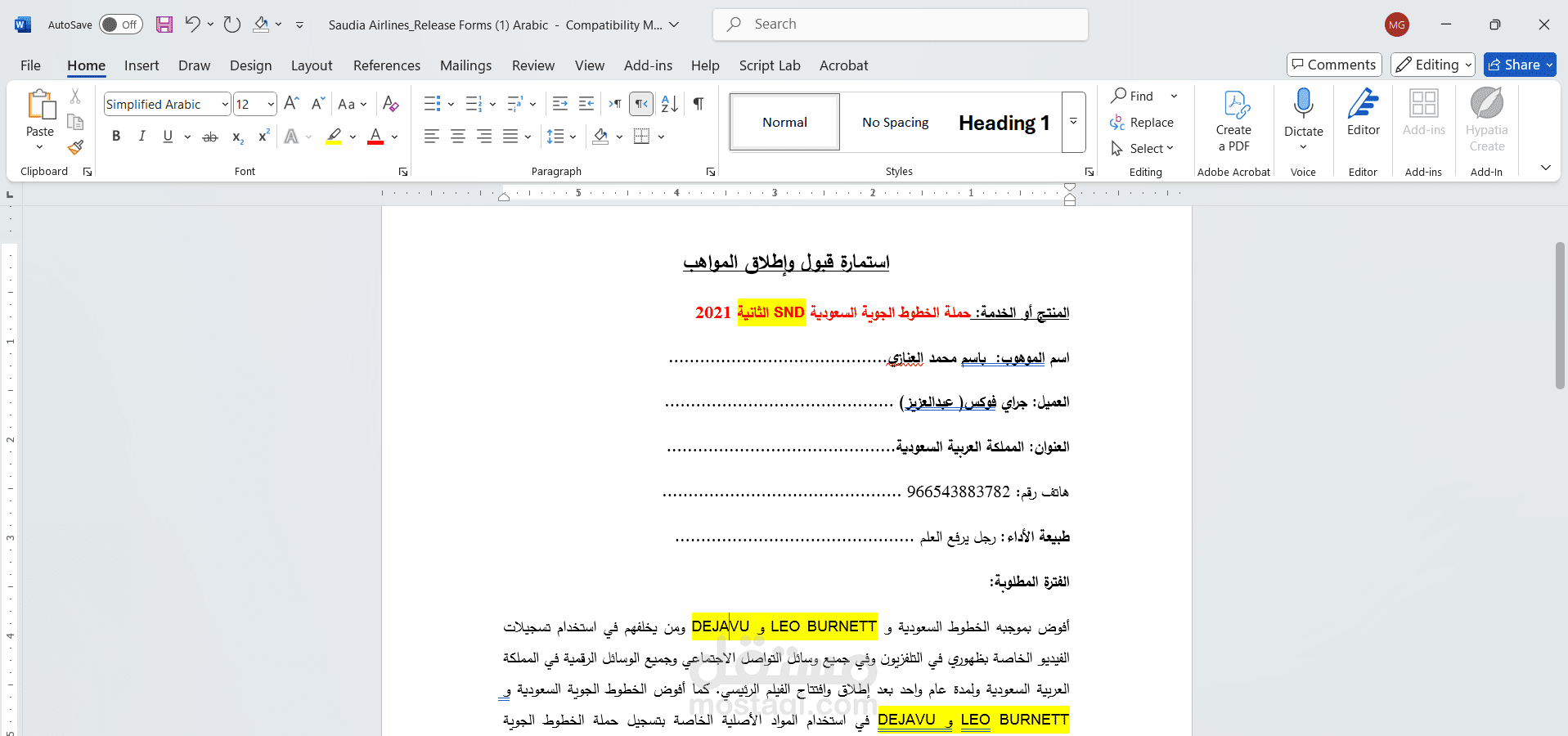The height and width of the screenshot is (736, 1568).
Task: Toggle italic formatting
Action: point(142,137)
